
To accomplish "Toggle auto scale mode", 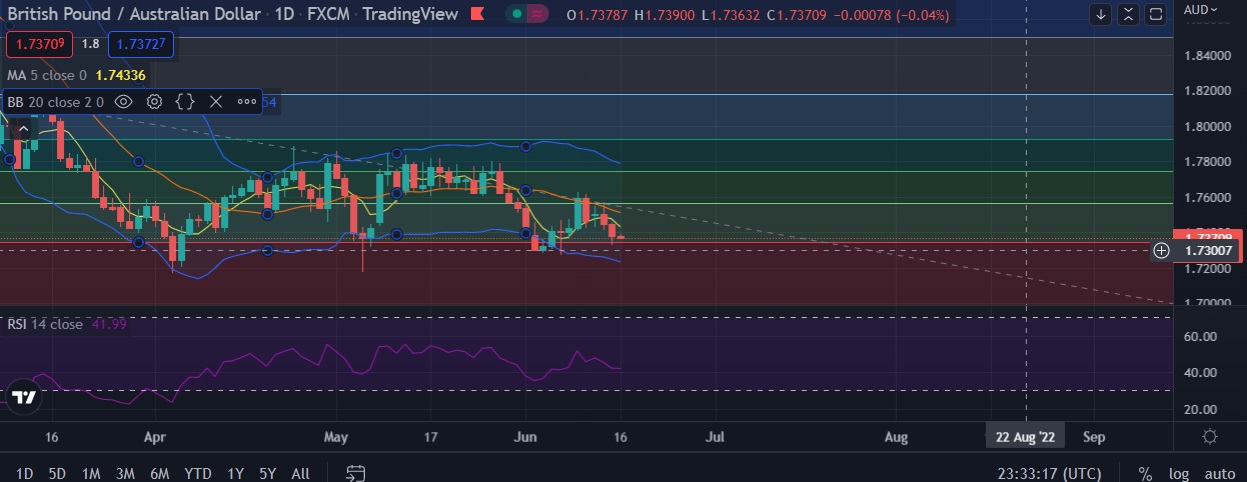I will coord(1219,473).
